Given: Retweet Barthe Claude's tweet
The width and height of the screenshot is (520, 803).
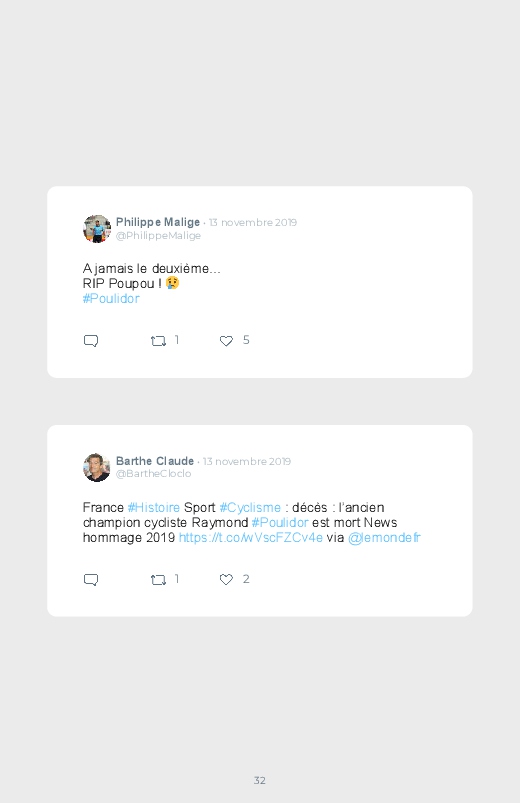Looking at the screenshot, I should [x=158, y=579].
